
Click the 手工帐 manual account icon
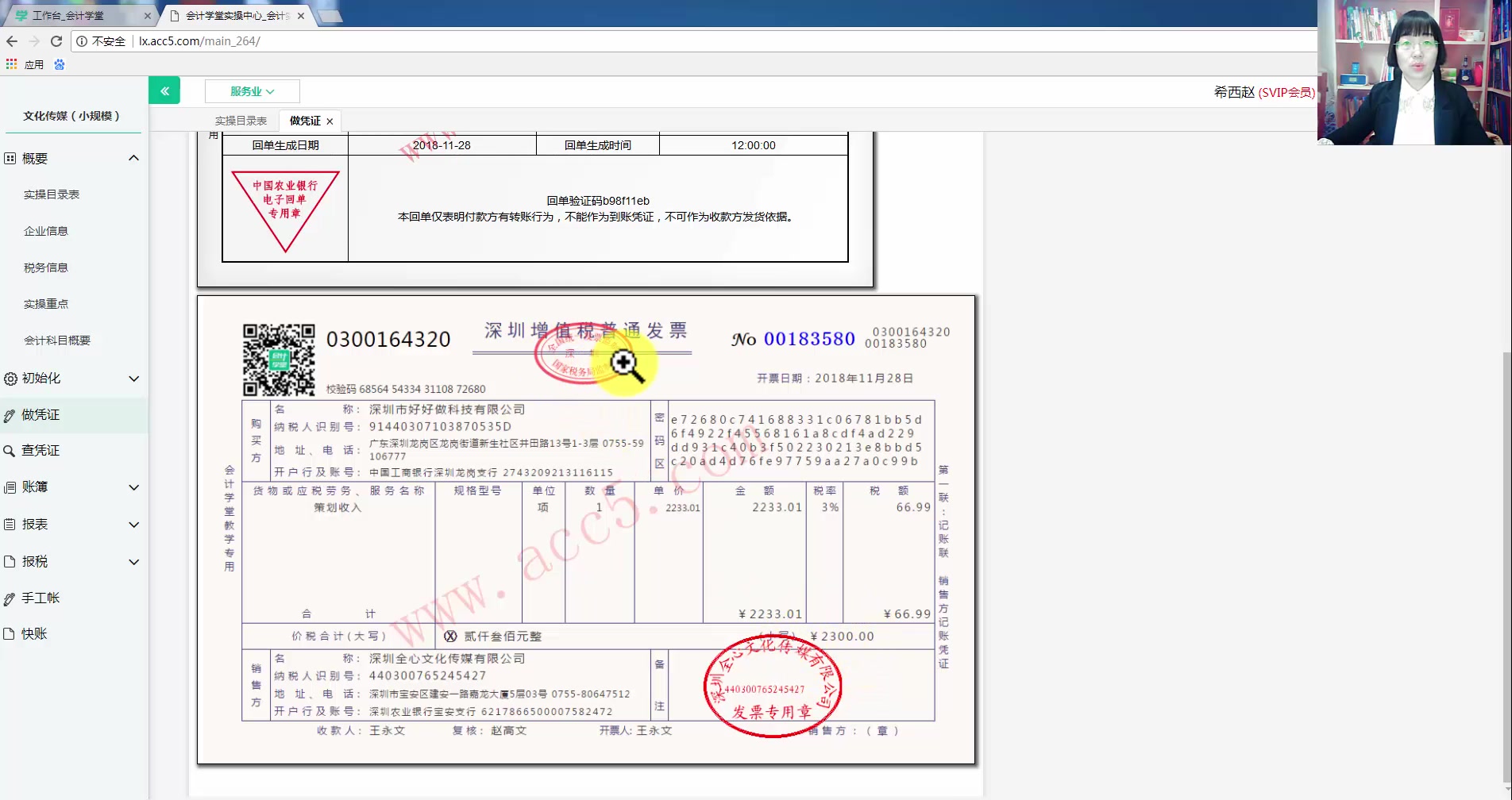(x=8, y=598)
